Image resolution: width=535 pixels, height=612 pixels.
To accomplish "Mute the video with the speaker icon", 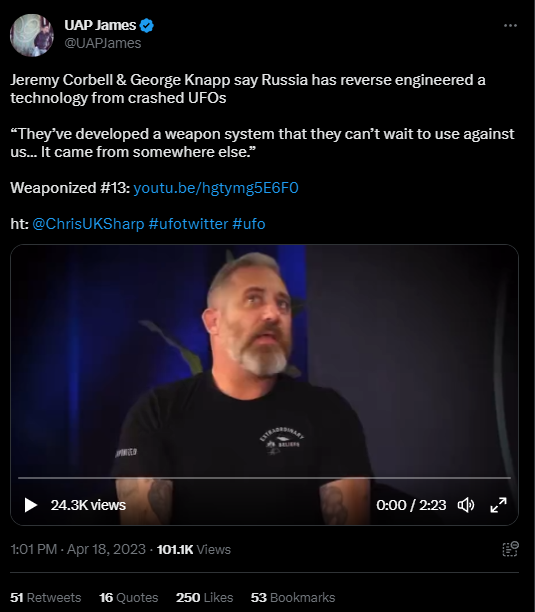I will [466, 505].
